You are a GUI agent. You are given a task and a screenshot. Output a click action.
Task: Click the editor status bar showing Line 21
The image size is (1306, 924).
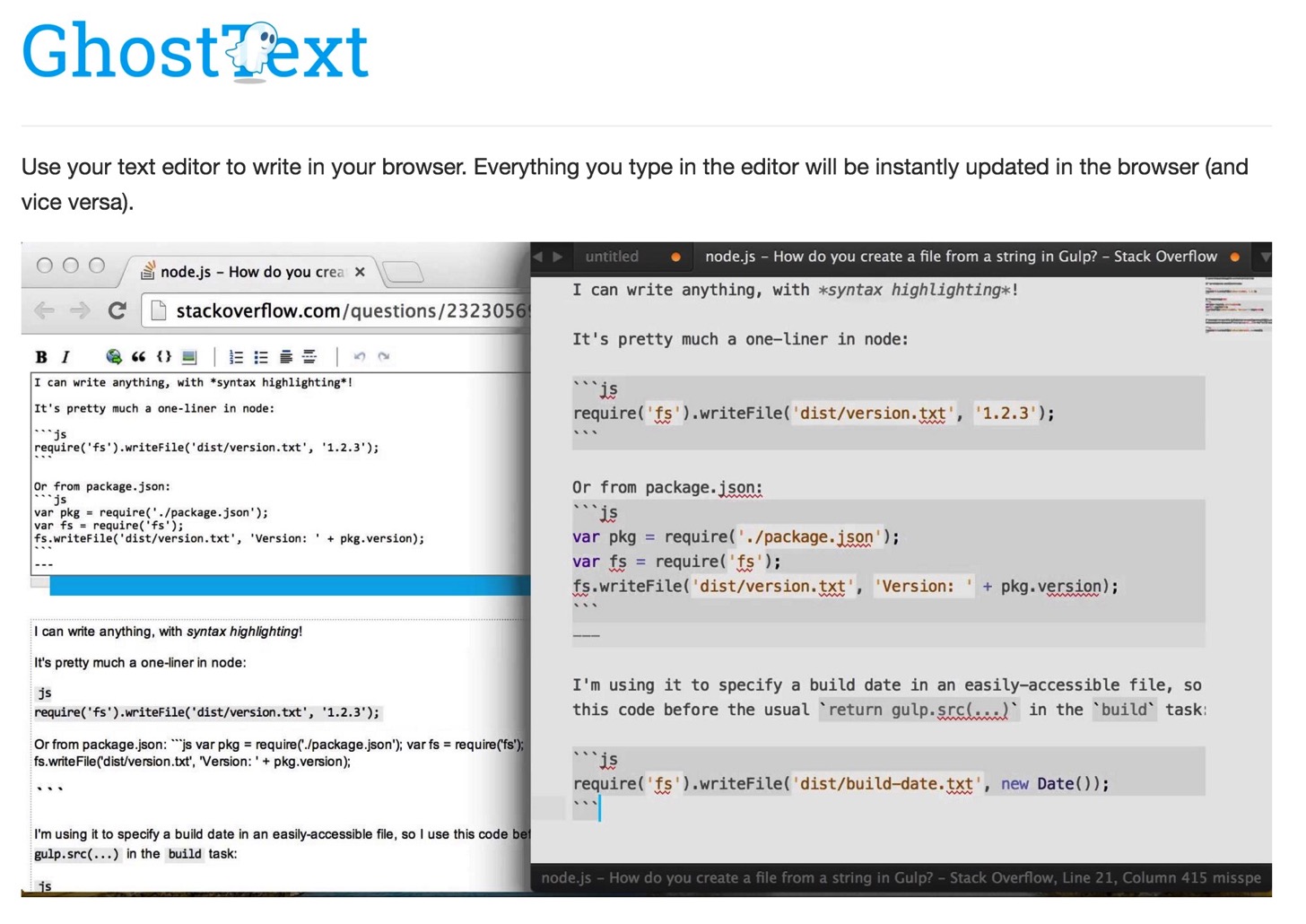(901, 878)
